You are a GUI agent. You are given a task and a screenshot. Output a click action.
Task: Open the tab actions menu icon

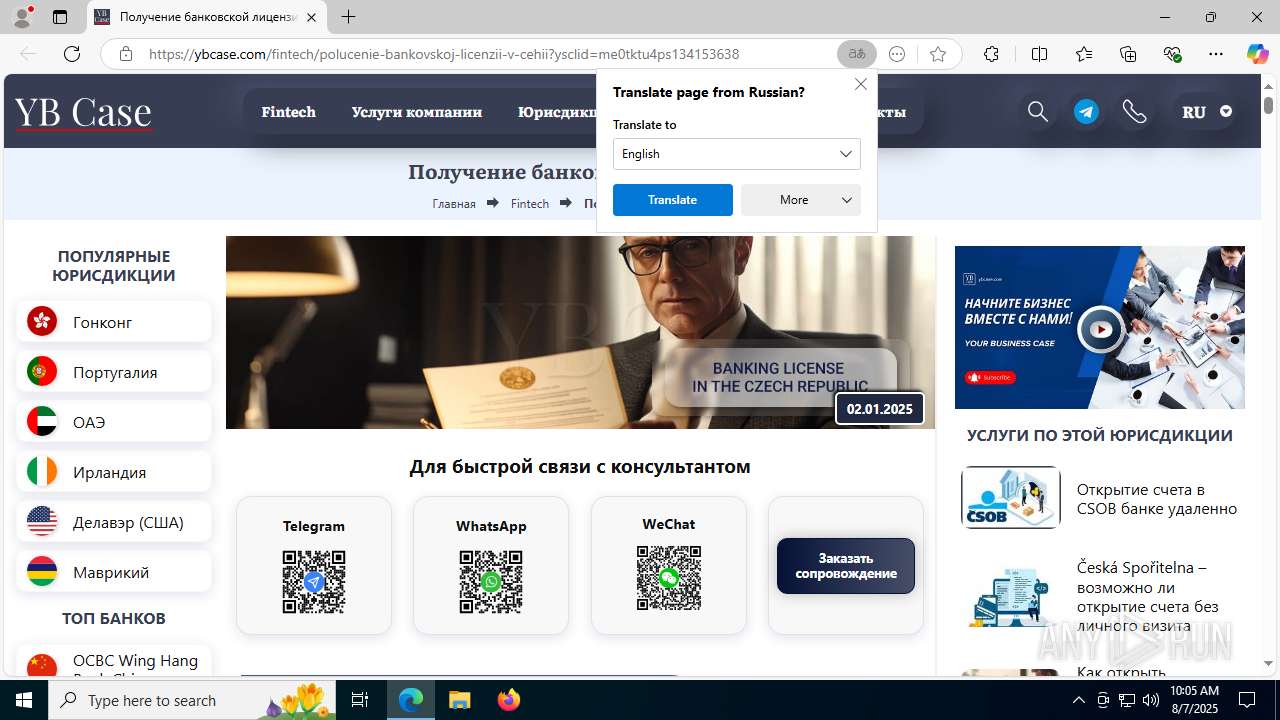pos(60,17)
